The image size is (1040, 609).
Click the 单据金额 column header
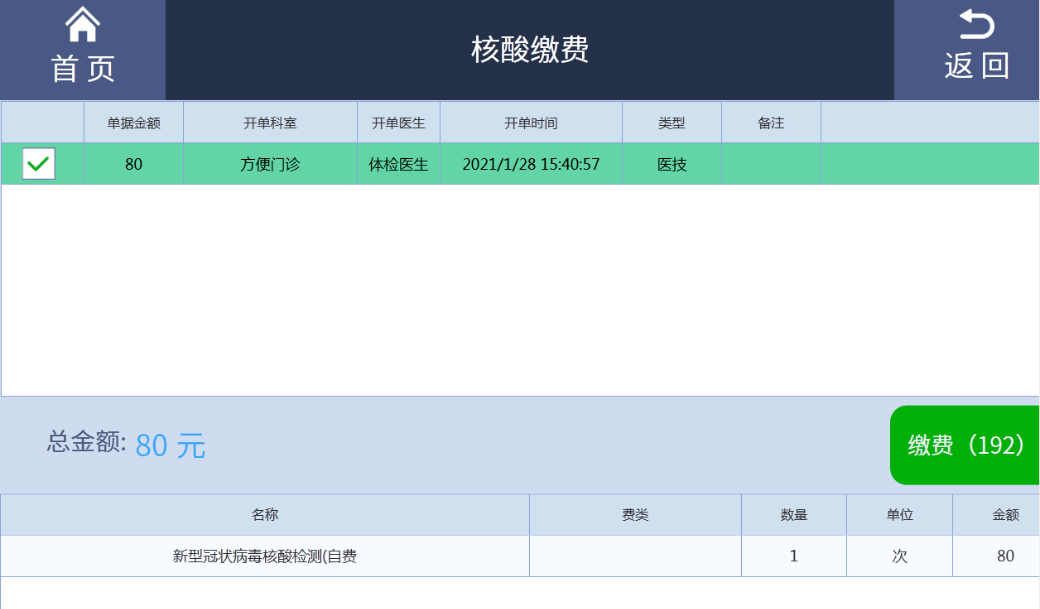click(134, 123)
